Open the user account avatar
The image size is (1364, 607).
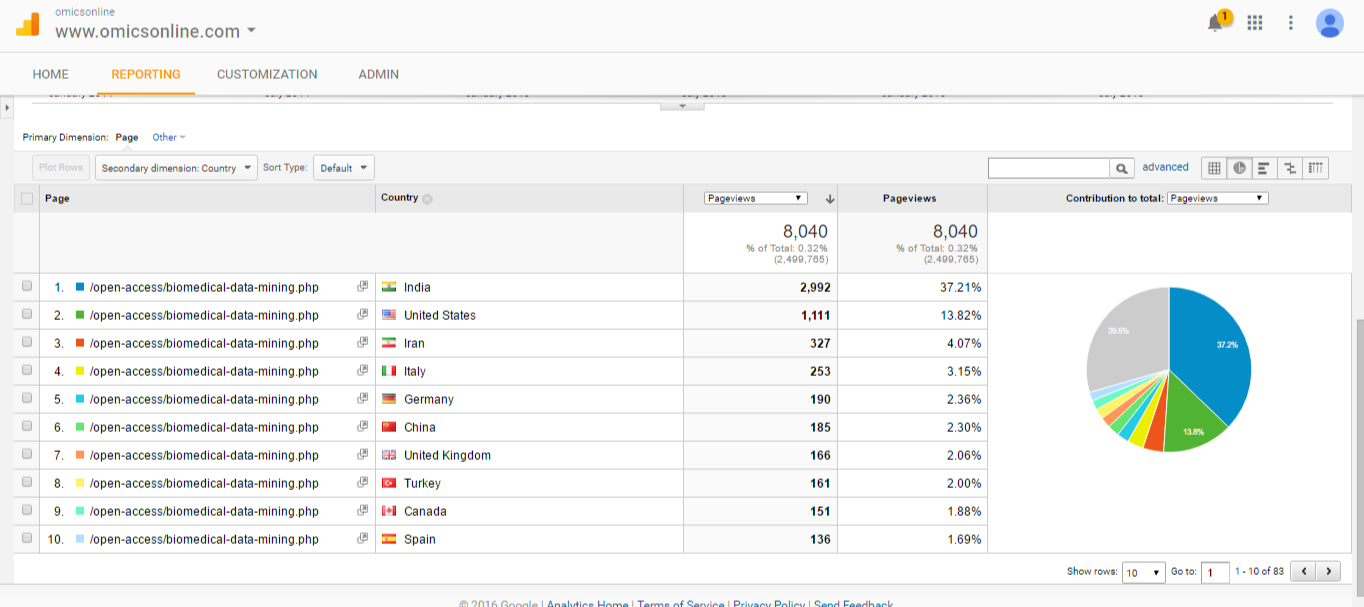coord(1329,23)
